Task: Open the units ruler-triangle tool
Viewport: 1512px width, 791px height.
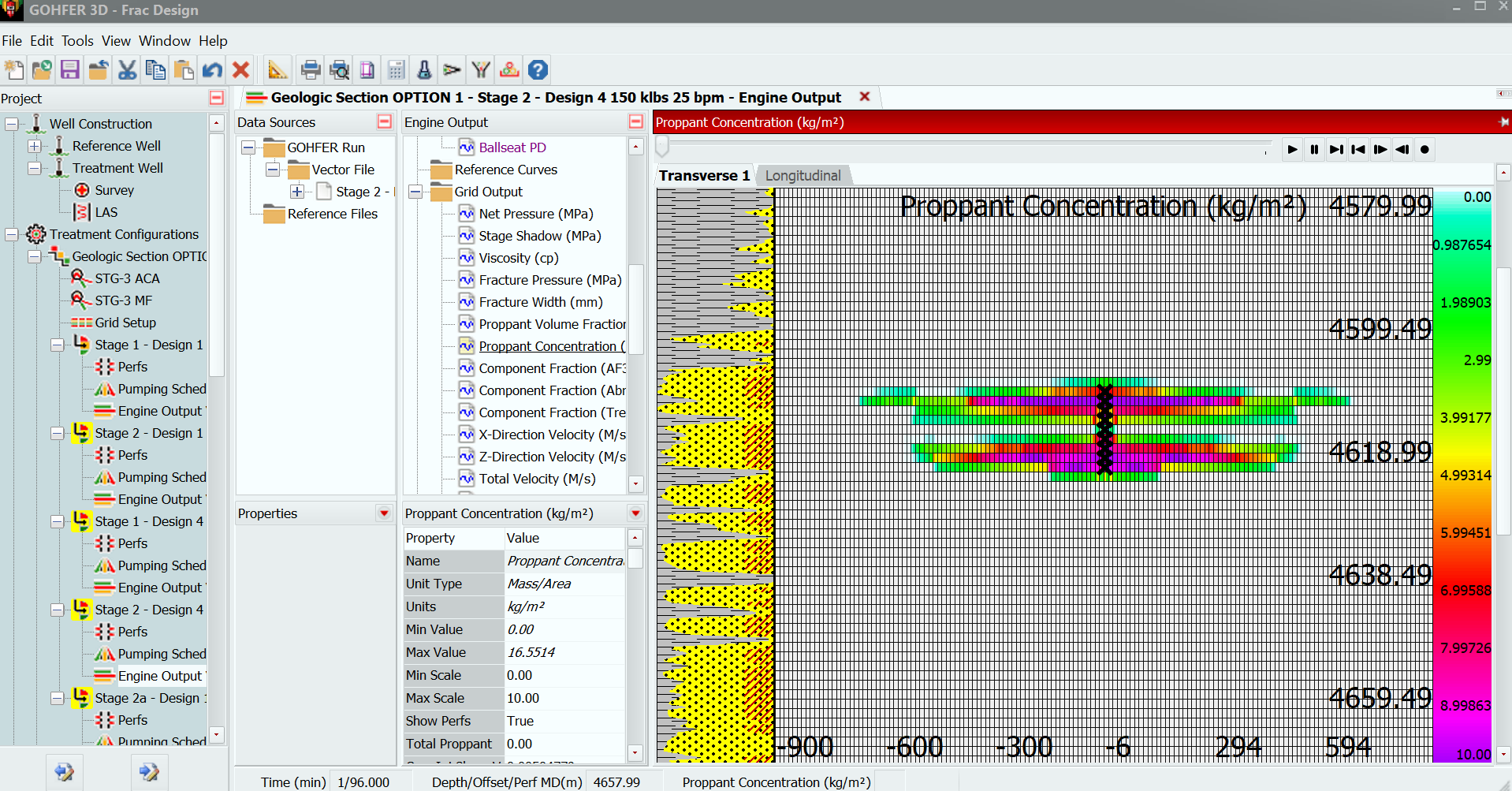Action: tap(277, 70)
